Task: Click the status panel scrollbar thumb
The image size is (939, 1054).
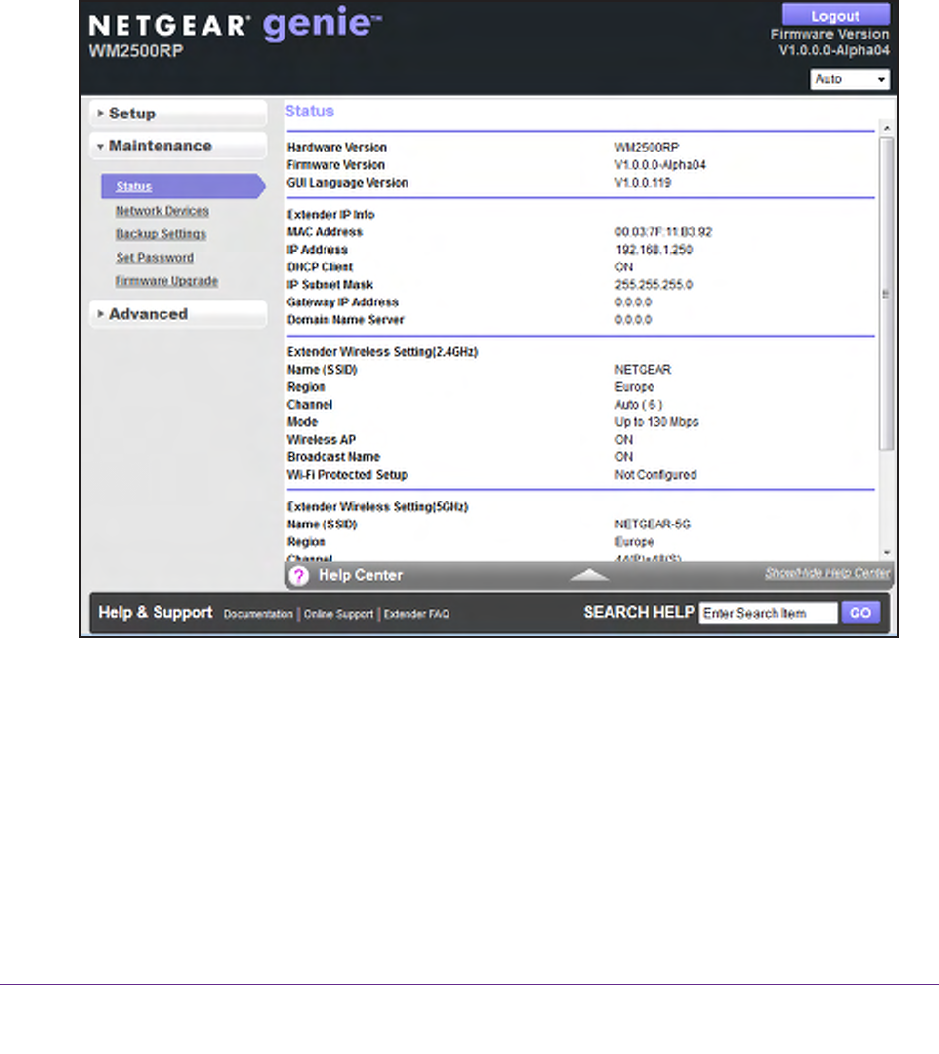Action: point(887,294)
